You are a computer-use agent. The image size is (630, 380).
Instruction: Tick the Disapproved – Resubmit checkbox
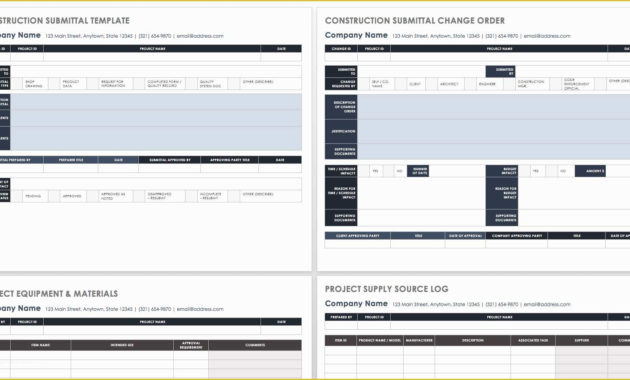(139, 196)
